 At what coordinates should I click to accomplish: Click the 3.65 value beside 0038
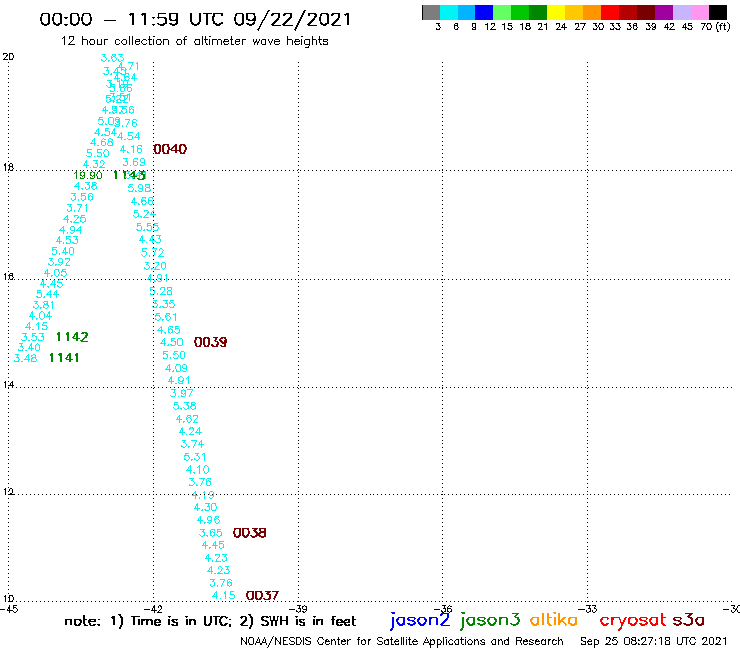(210, 533)
